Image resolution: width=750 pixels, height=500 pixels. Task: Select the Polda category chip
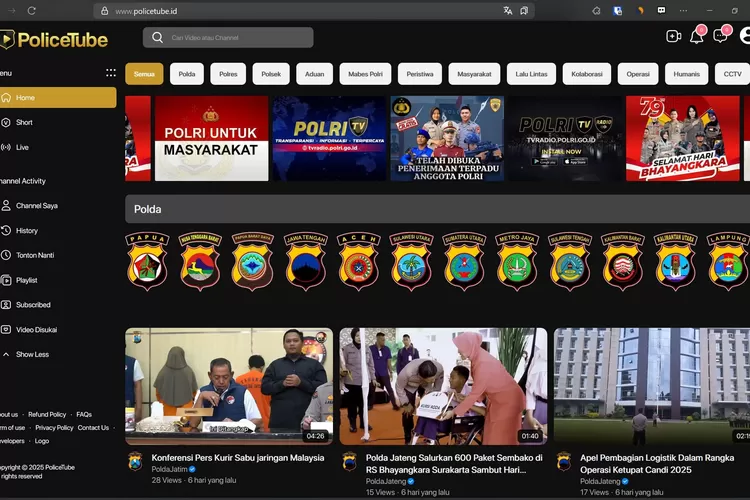coord(186,74)
